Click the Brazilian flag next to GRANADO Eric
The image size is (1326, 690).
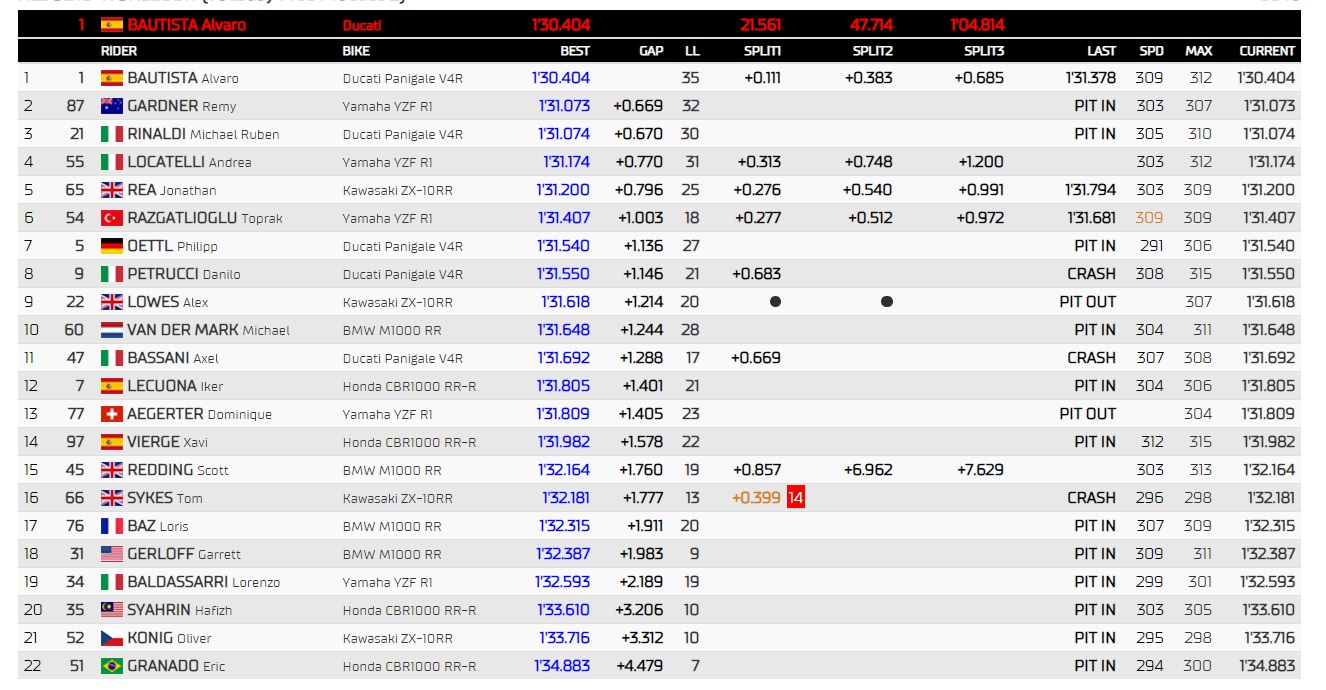pos(111,666)
